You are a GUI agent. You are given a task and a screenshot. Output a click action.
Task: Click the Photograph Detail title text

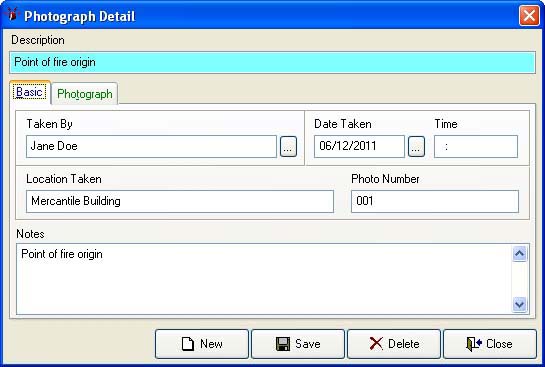coord(80,16)
